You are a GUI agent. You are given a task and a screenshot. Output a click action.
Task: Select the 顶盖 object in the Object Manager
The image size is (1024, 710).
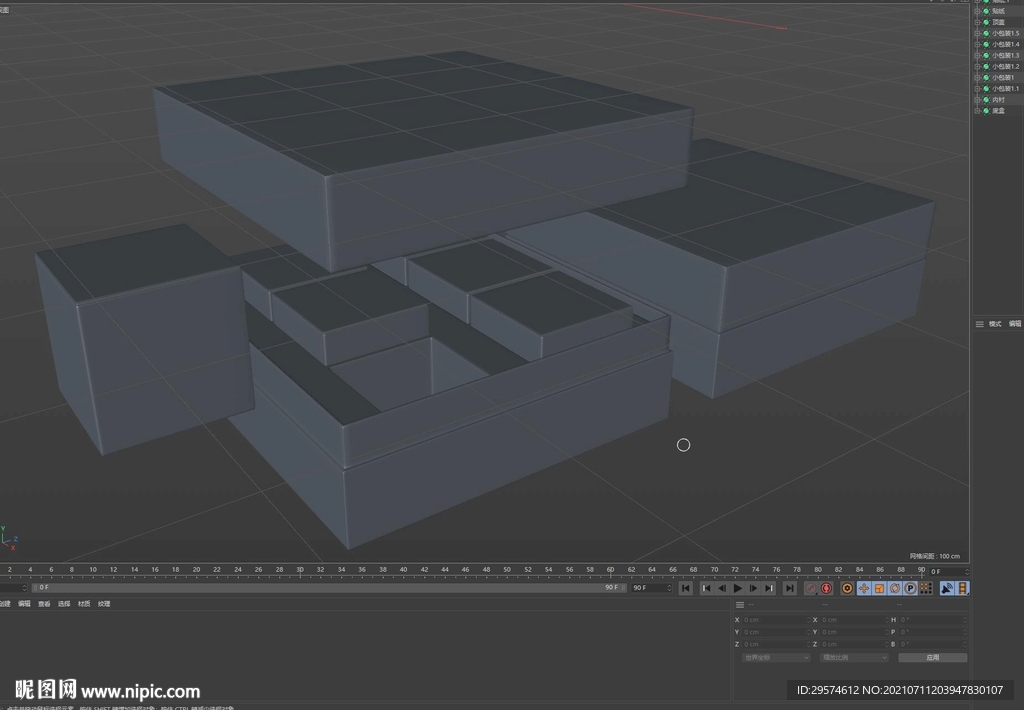(x=999, y=21)
